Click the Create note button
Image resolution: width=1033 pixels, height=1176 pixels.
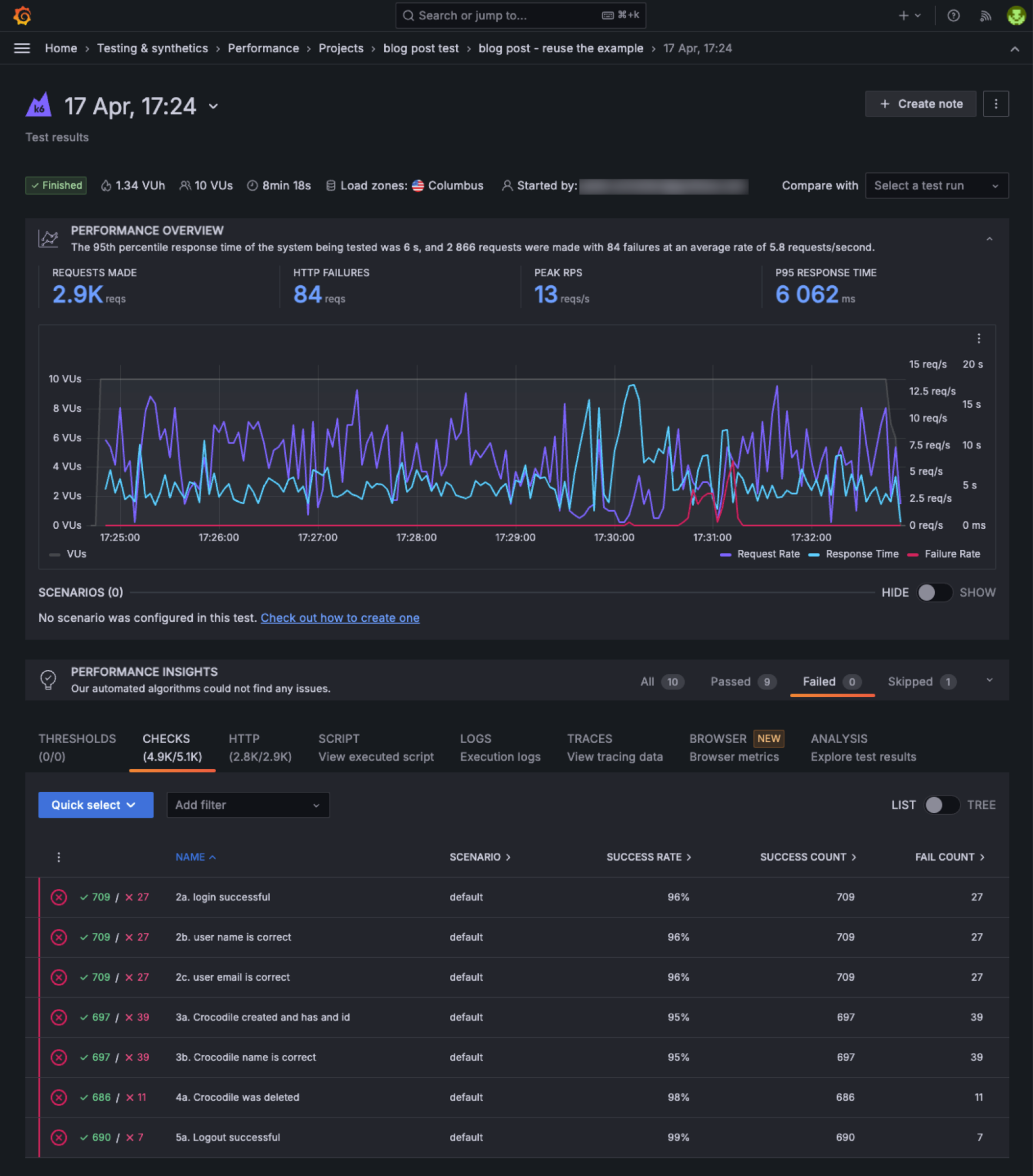921,104
